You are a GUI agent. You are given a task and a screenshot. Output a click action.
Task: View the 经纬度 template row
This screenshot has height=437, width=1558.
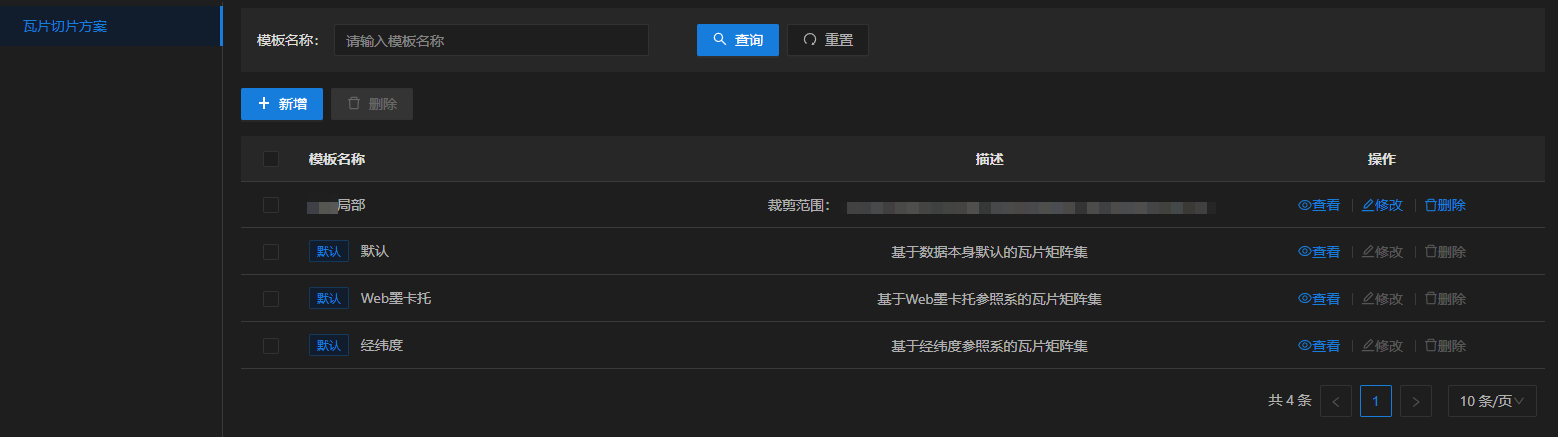[1318, 346]
